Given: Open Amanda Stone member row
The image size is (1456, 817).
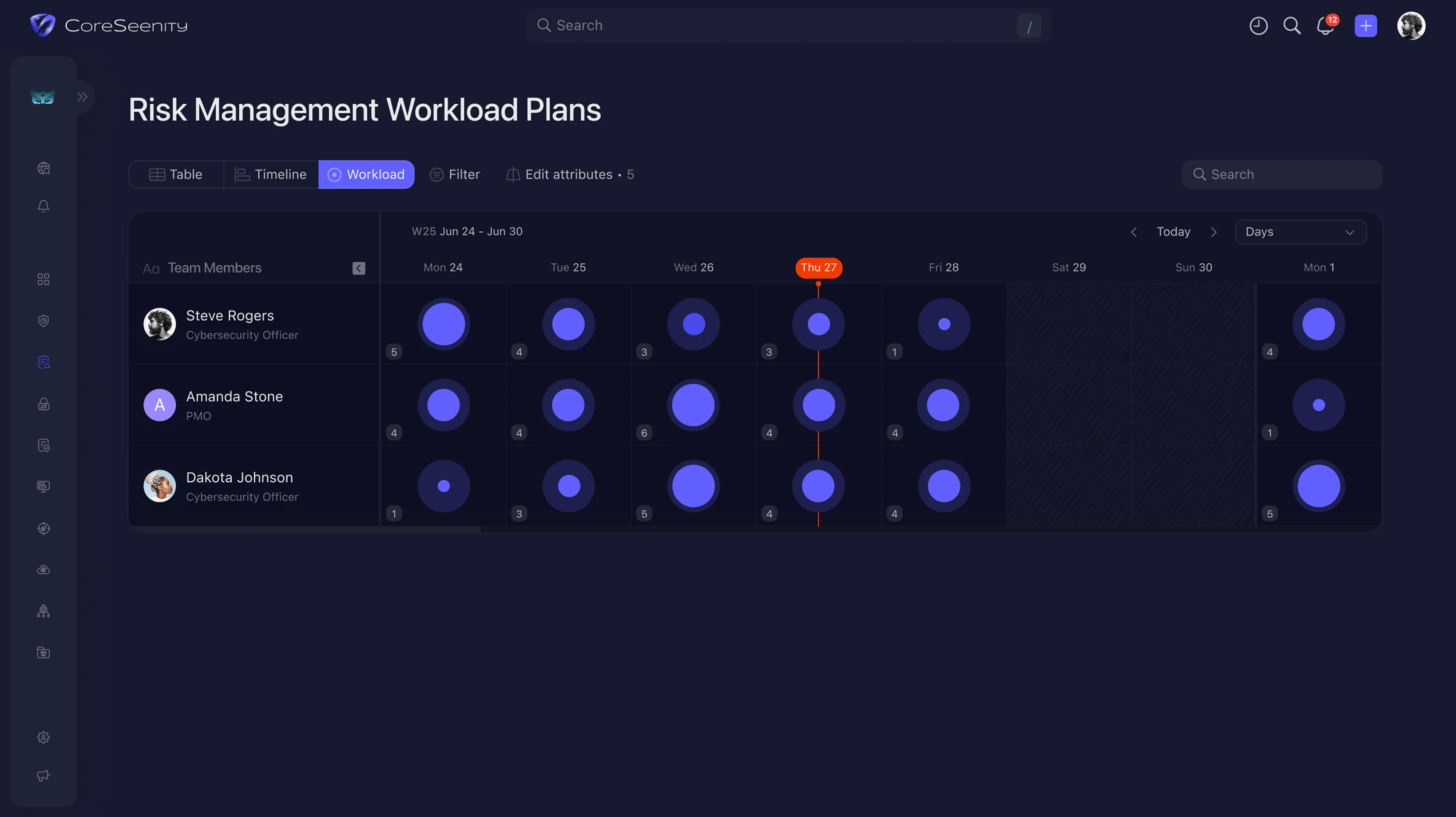Looking at the screenshot, I should coord(254,405).
